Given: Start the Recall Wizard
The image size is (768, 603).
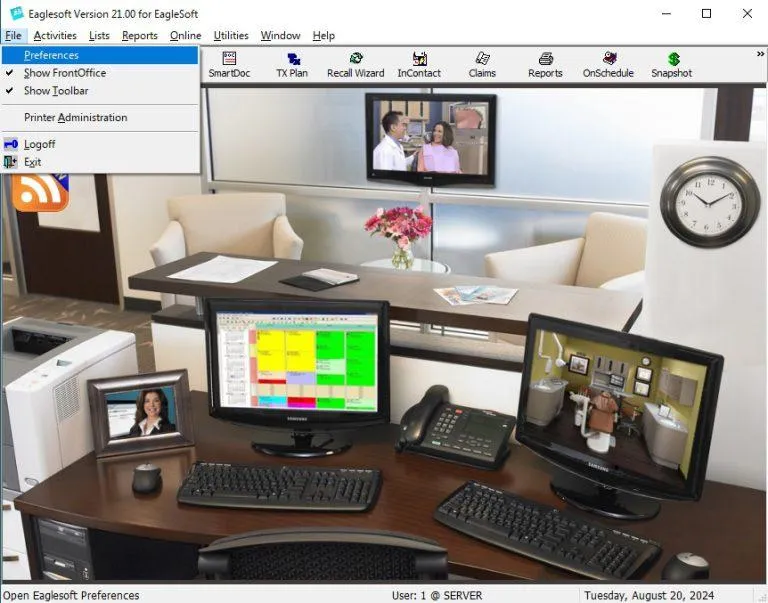Looking at the screenshot, I should (x=356, y=65).
